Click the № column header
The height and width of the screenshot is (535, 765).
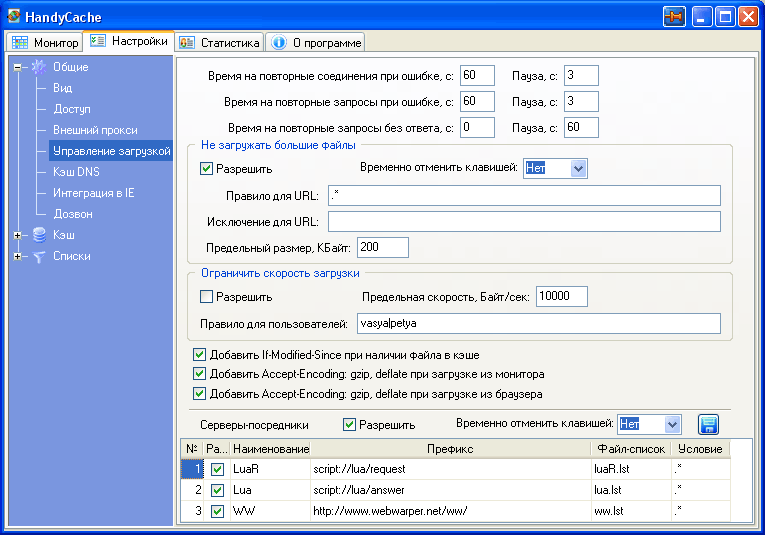click(192, 449)
